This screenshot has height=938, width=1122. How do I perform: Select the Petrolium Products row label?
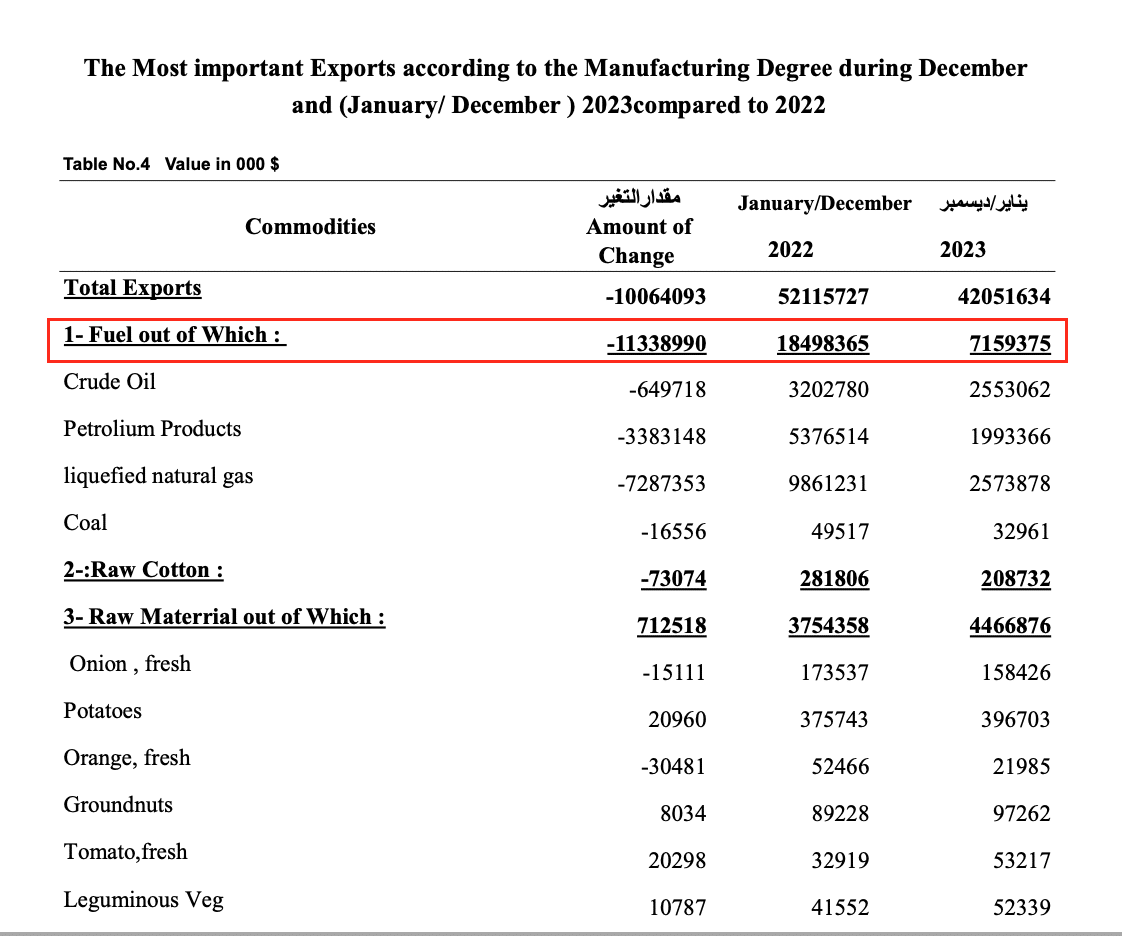pos(152,429)
